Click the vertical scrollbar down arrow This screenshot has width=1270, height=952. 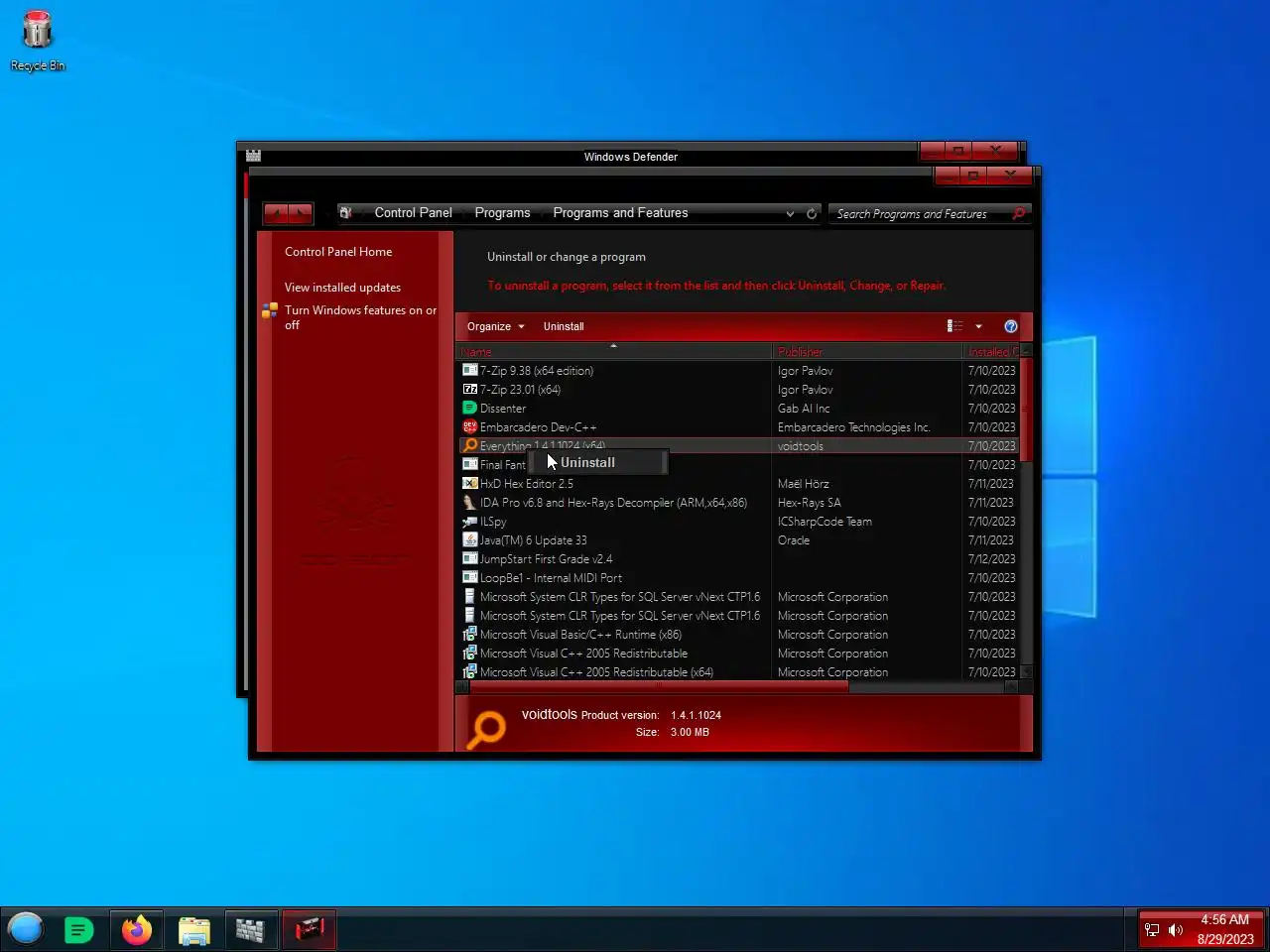(1026, 672)
